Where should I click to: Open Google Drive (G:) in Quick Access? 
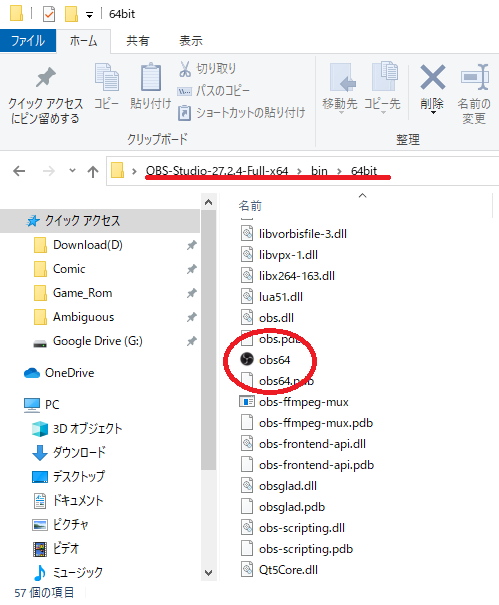click(88, 341)
